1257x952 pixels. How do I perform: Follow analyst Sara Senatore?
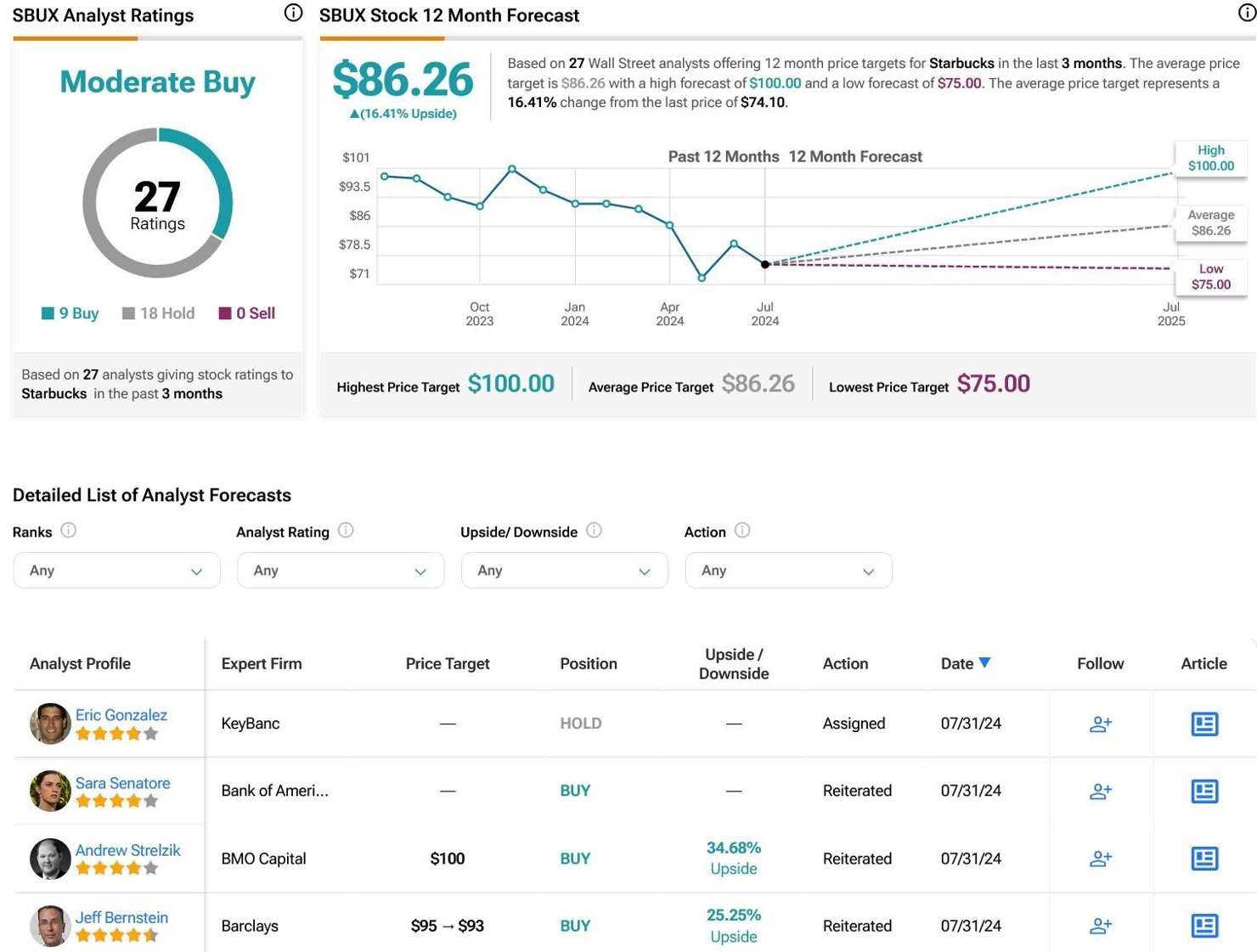(x=1101, y=791)
